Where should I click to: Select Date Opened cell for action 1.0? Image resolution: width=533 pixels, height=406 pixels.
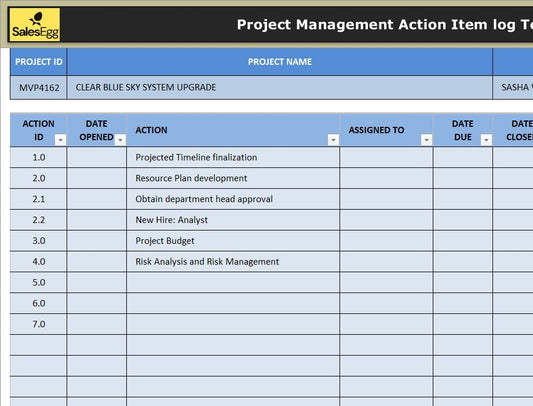point(97,157)
